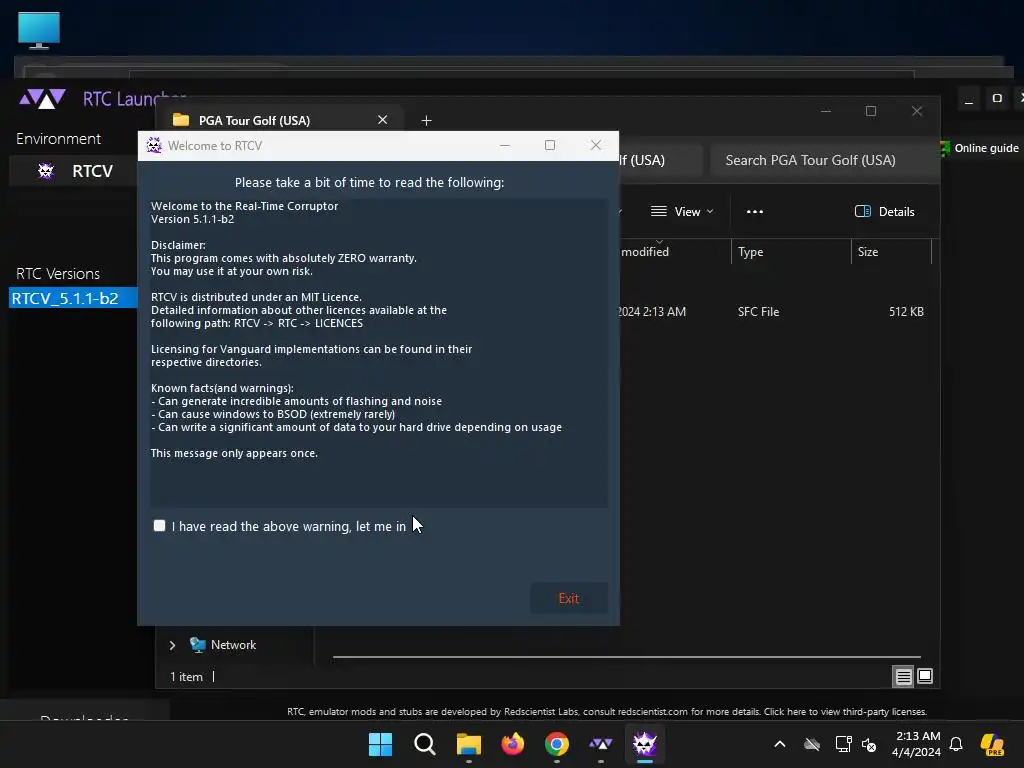Viewport: 1024px width, 768px height.
Task: Click the display tray icon
Action: [843, 744]
